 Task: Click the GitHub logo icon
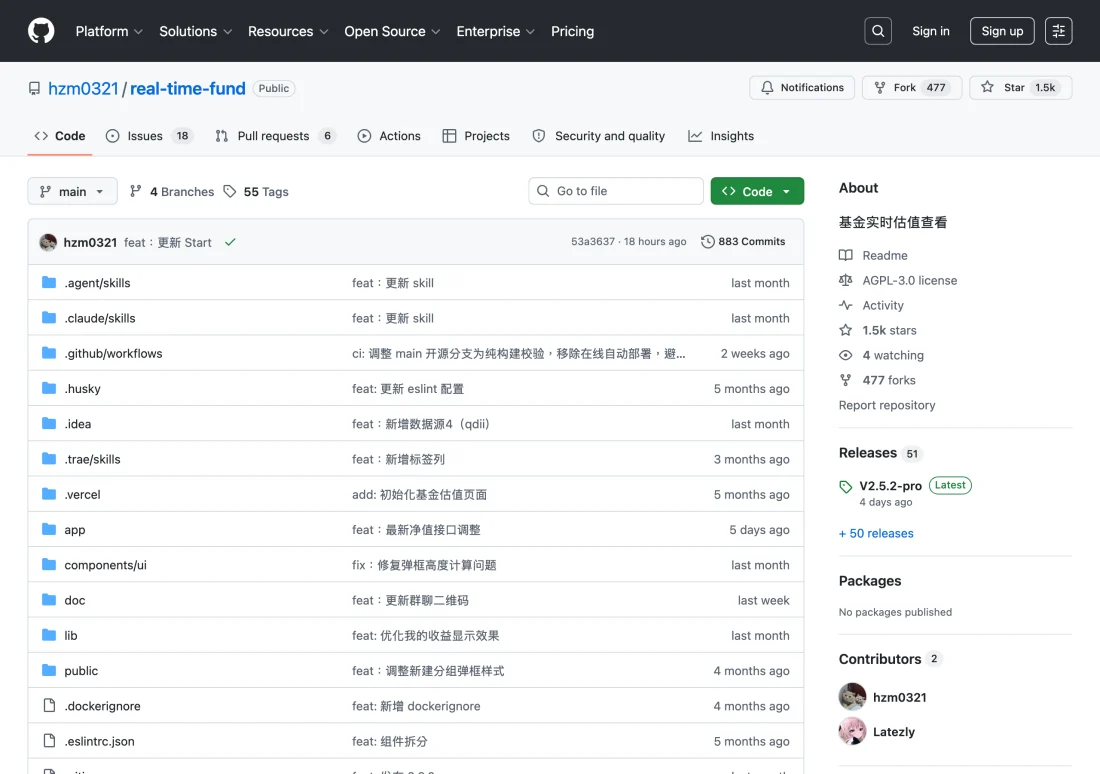(41, 31)
